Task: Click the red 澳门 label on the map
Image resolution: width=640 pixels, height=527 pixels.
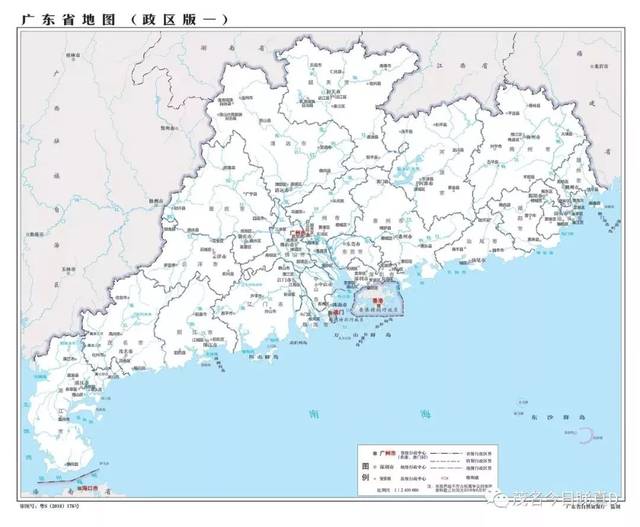Action: pos(336,313)
